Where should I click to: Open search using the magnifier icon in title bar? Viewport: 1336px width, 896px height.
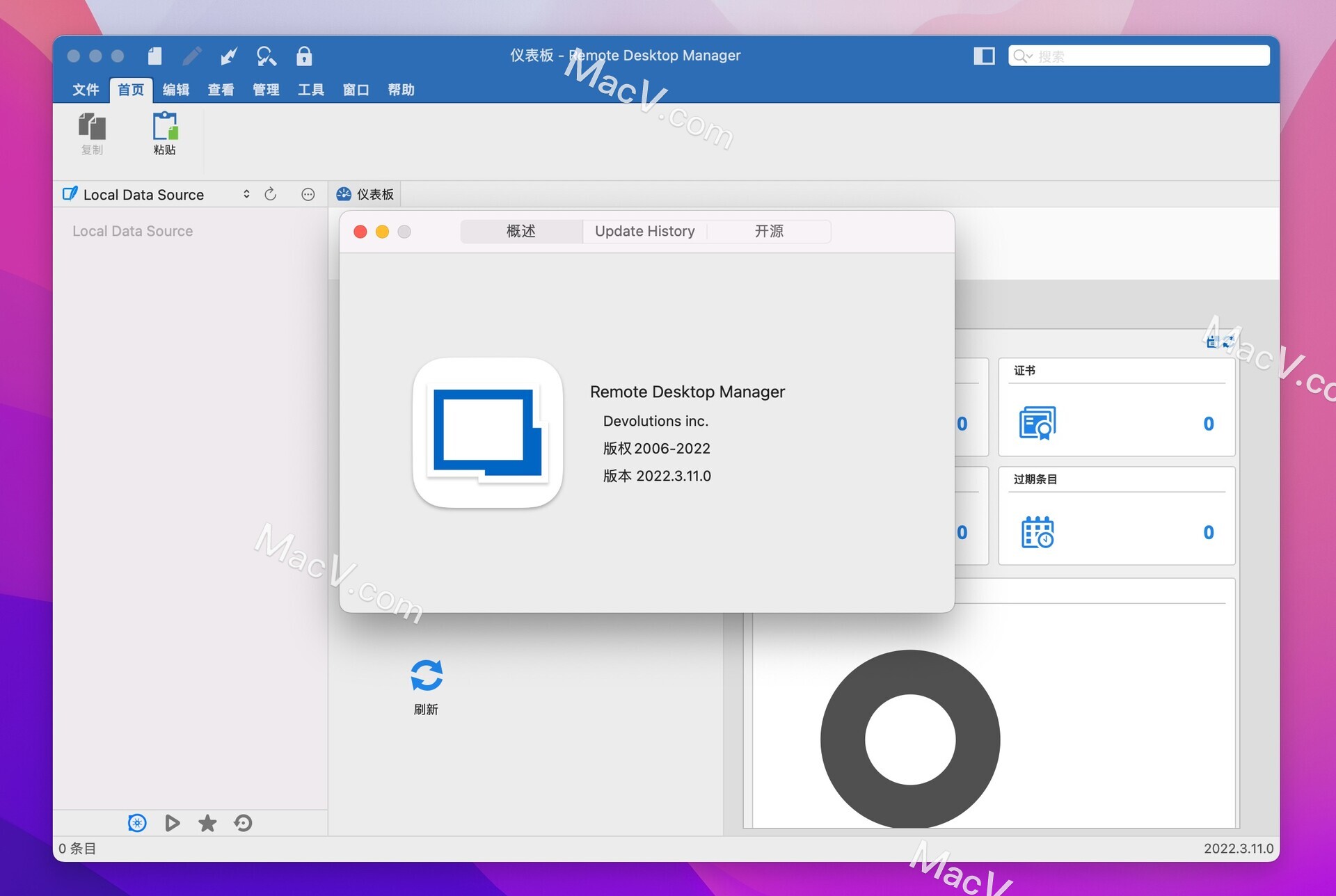(267, 56)
